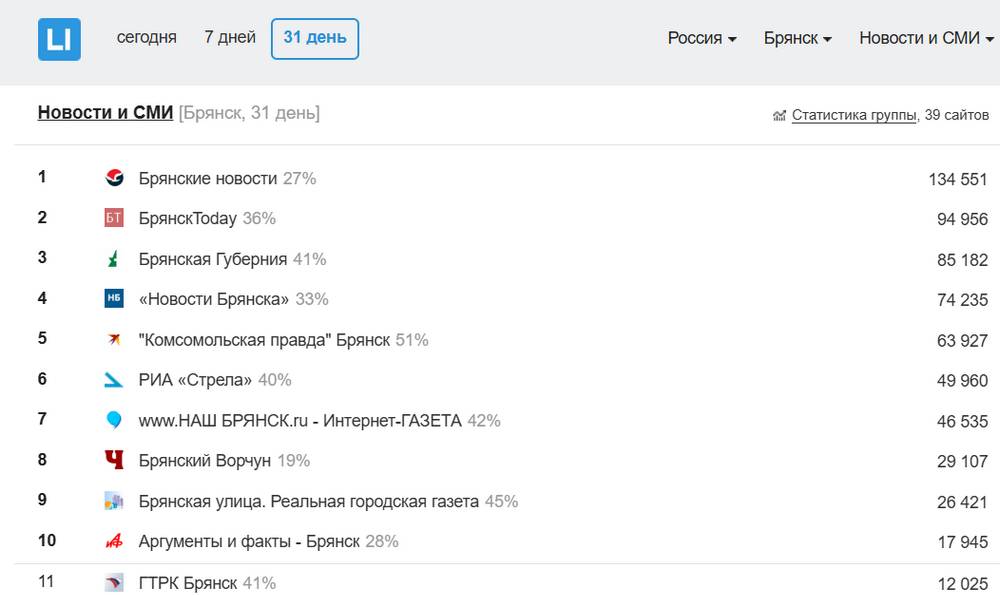Viewport: 1000px width, 595px height.
Task: Switch to the сегодня period tab
Action: click(146, 38)
